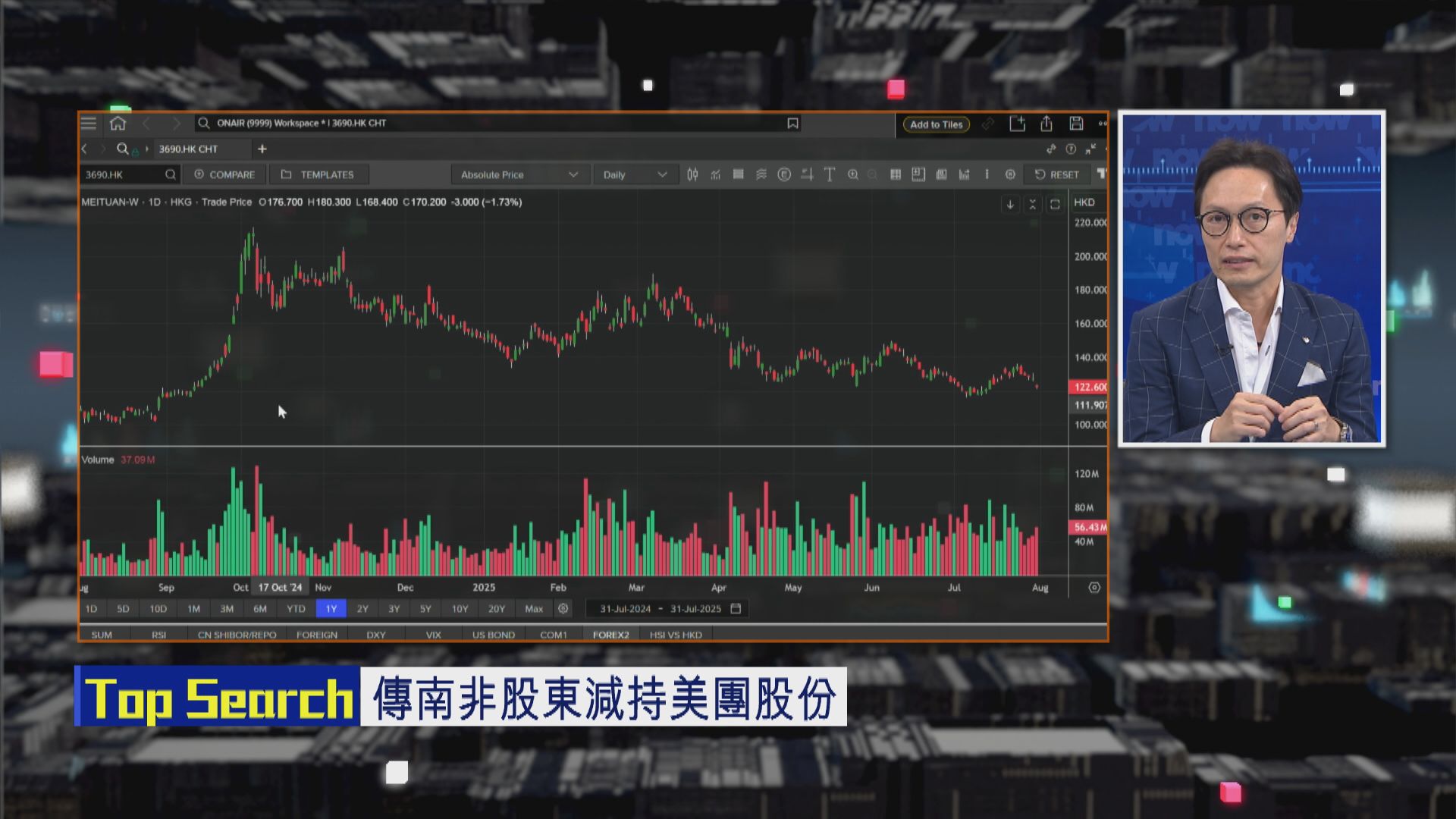This screenshot has height=819, width=1456.
Task: Open the TEMPLATES button
Action: point(318,174)
